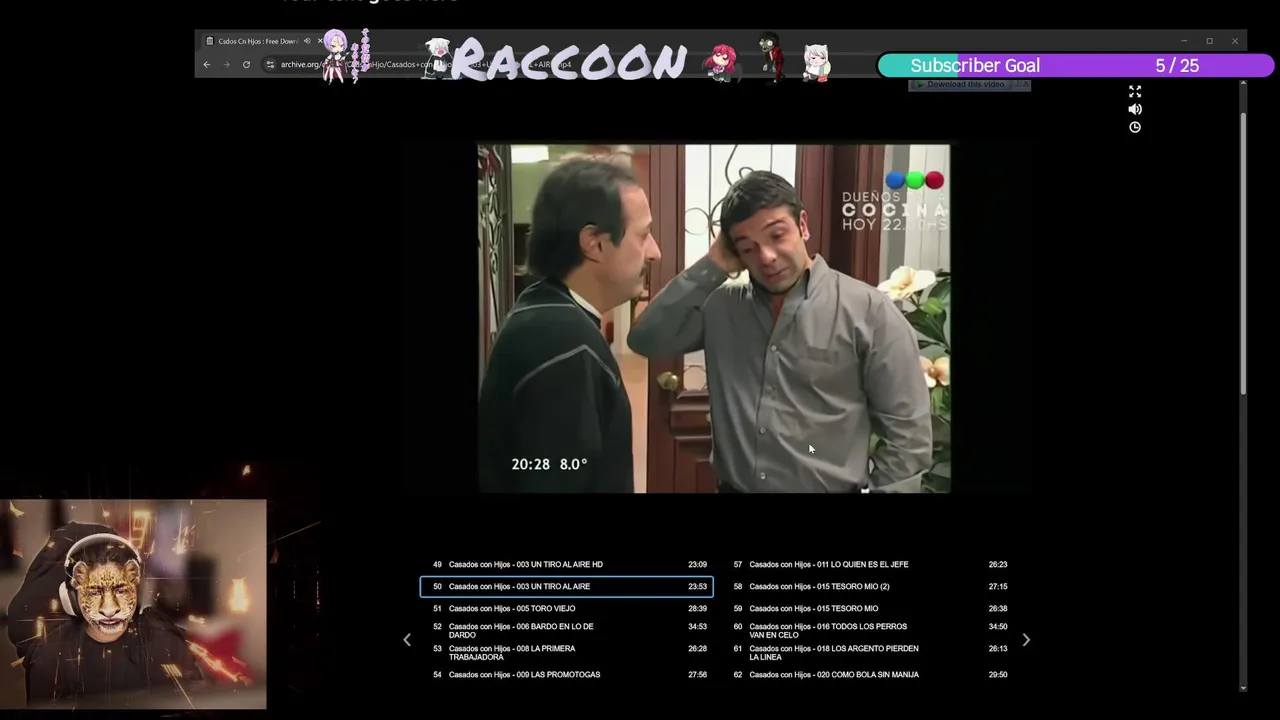Screen dimensions: 1280x720
Task: Enter fullscreen video mode
Action: [1135, 91]
